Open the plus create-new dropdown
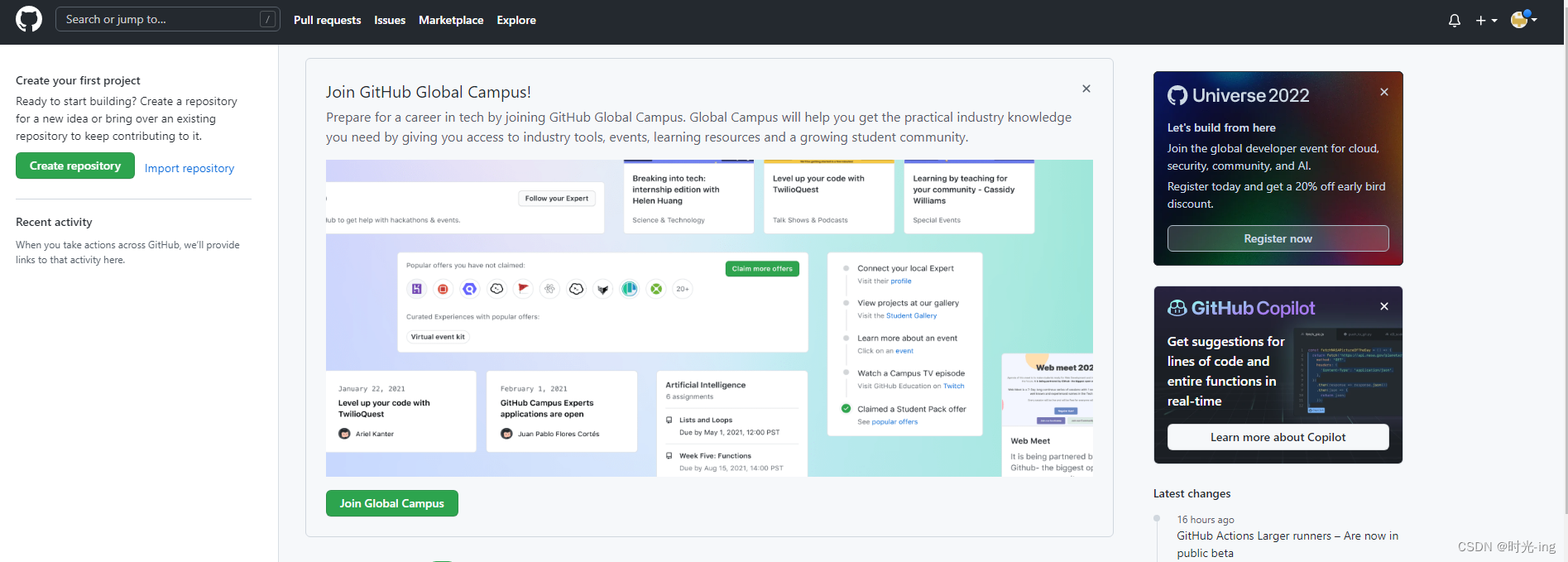 coord(1486,20)
